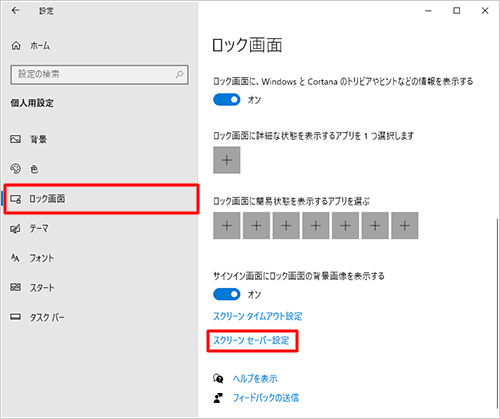The width and height of the screenshot is (500, 419).
Task: Add sixth quick status app
Action: point(375,226)
